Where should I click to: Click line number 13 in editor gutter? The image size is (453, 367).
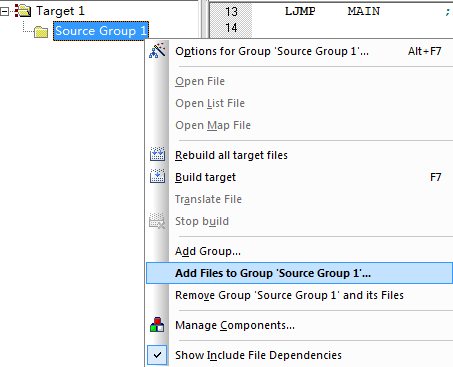(x=231, y=11)
